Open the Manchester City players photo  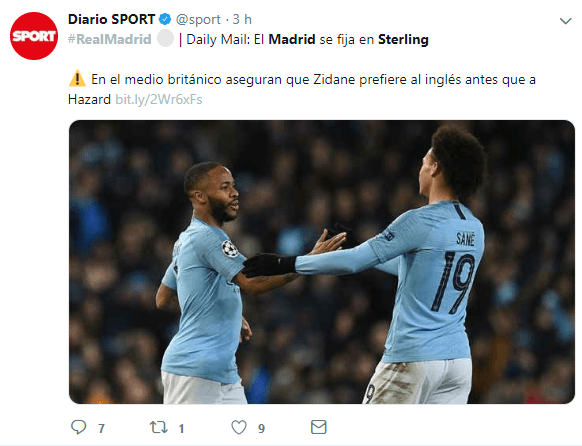click(322, 262)
